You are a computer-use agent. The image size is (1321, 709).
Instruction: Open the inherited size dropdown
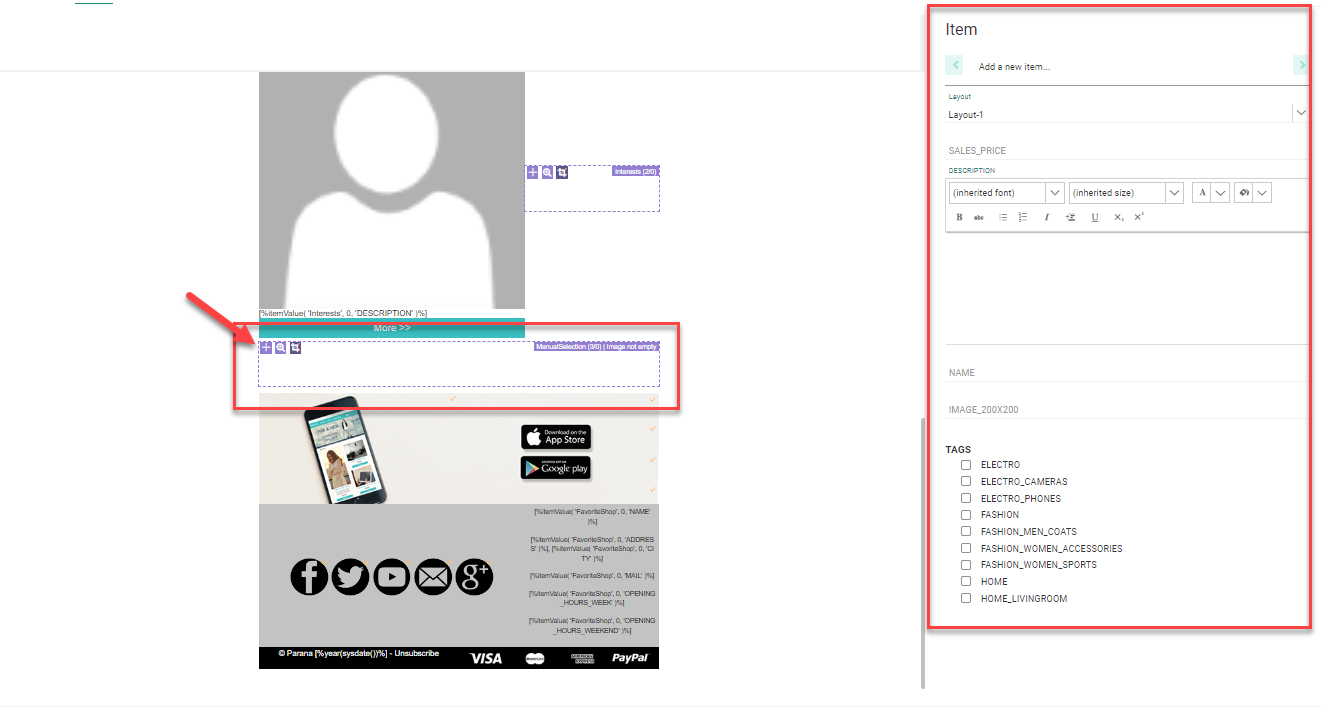click(1174, 192)
